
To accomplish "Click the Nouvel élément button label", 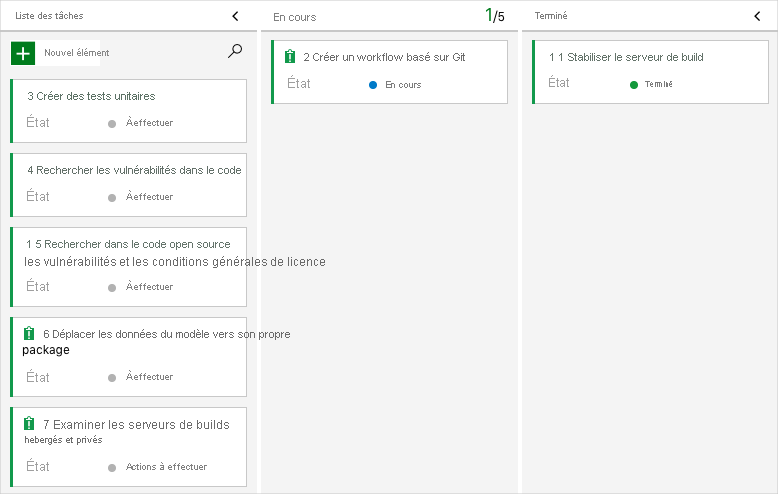I will tap(77, 53).
